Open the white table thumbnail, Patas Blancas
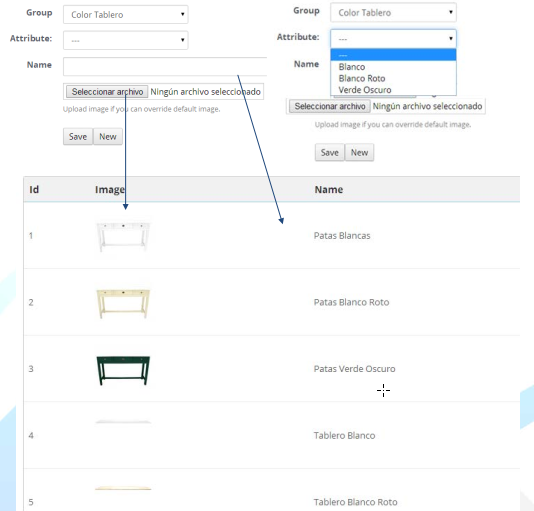The width and height of the screenshot is (534, 511). tap(123, 236)
